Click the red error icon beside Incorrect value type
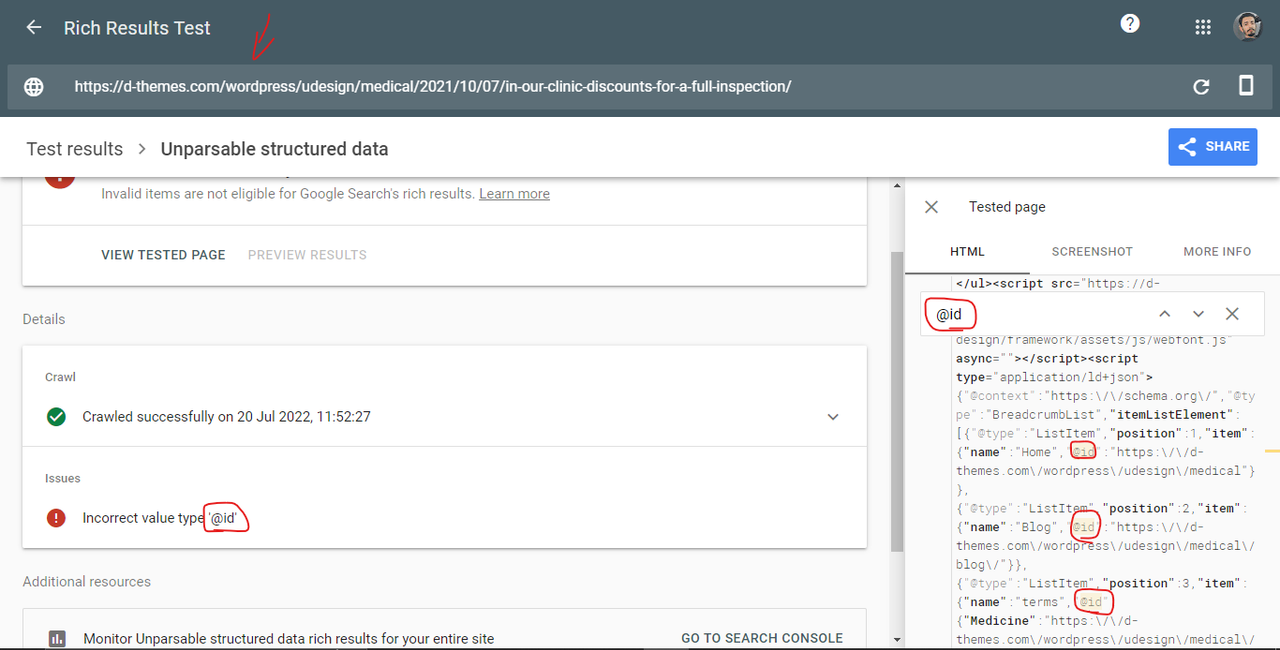Viewport: 1280px width, 650px height. pos(57,518)
